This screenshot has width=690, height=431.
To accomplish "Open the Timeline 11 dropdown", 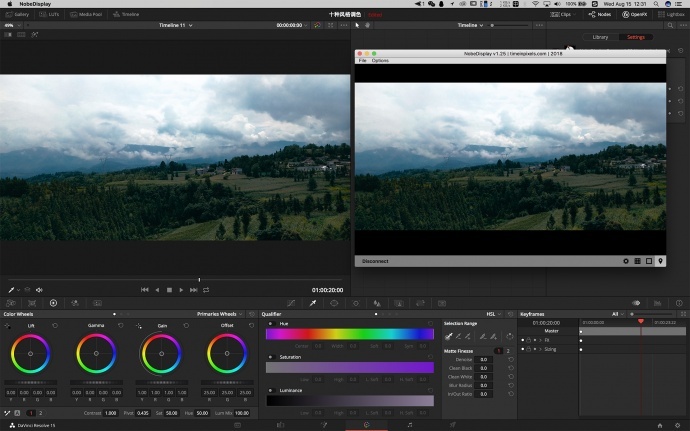I will pos(176,25).
